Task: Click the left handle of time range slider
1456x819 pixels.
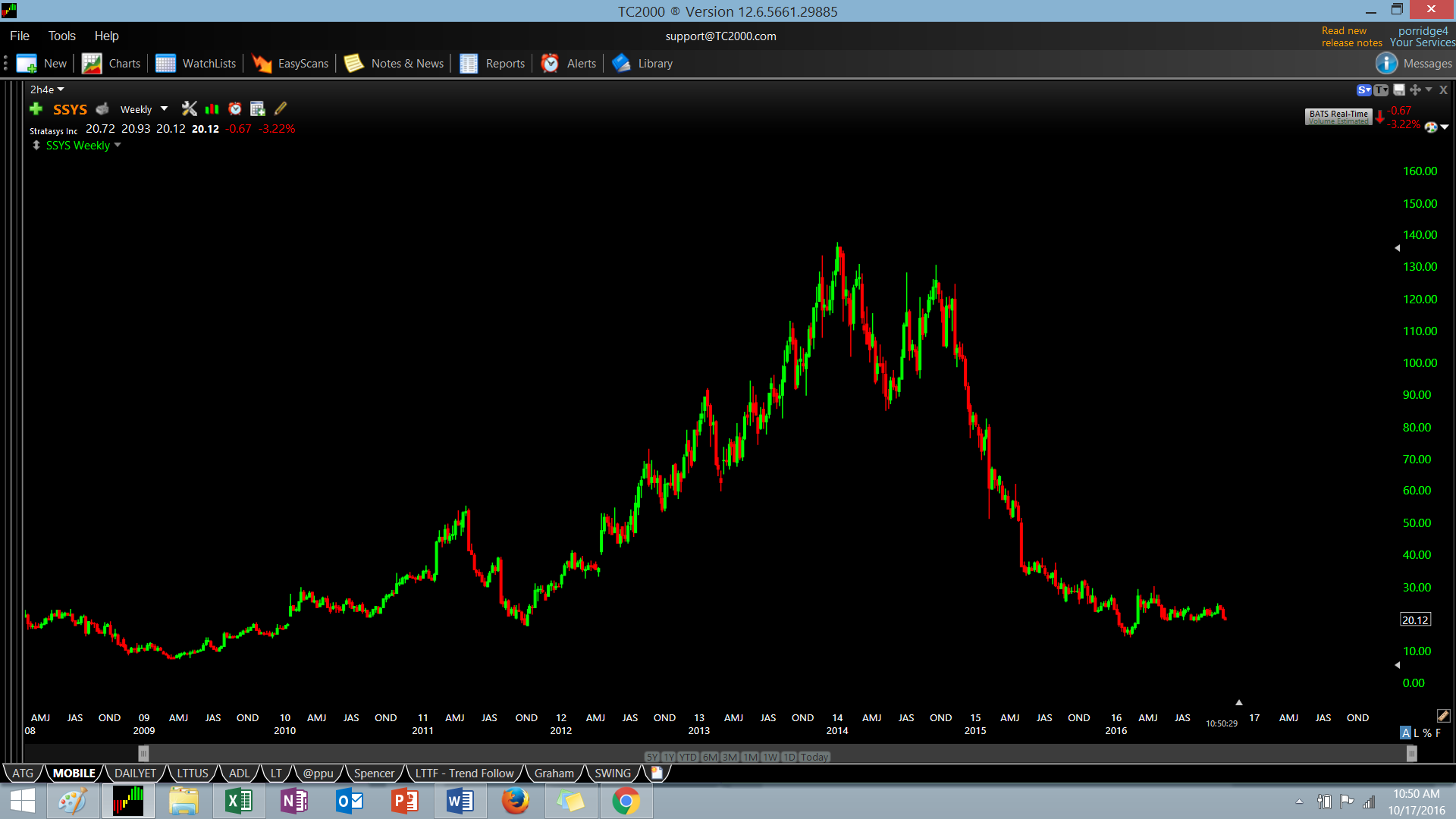Action: tap(143, 754)
